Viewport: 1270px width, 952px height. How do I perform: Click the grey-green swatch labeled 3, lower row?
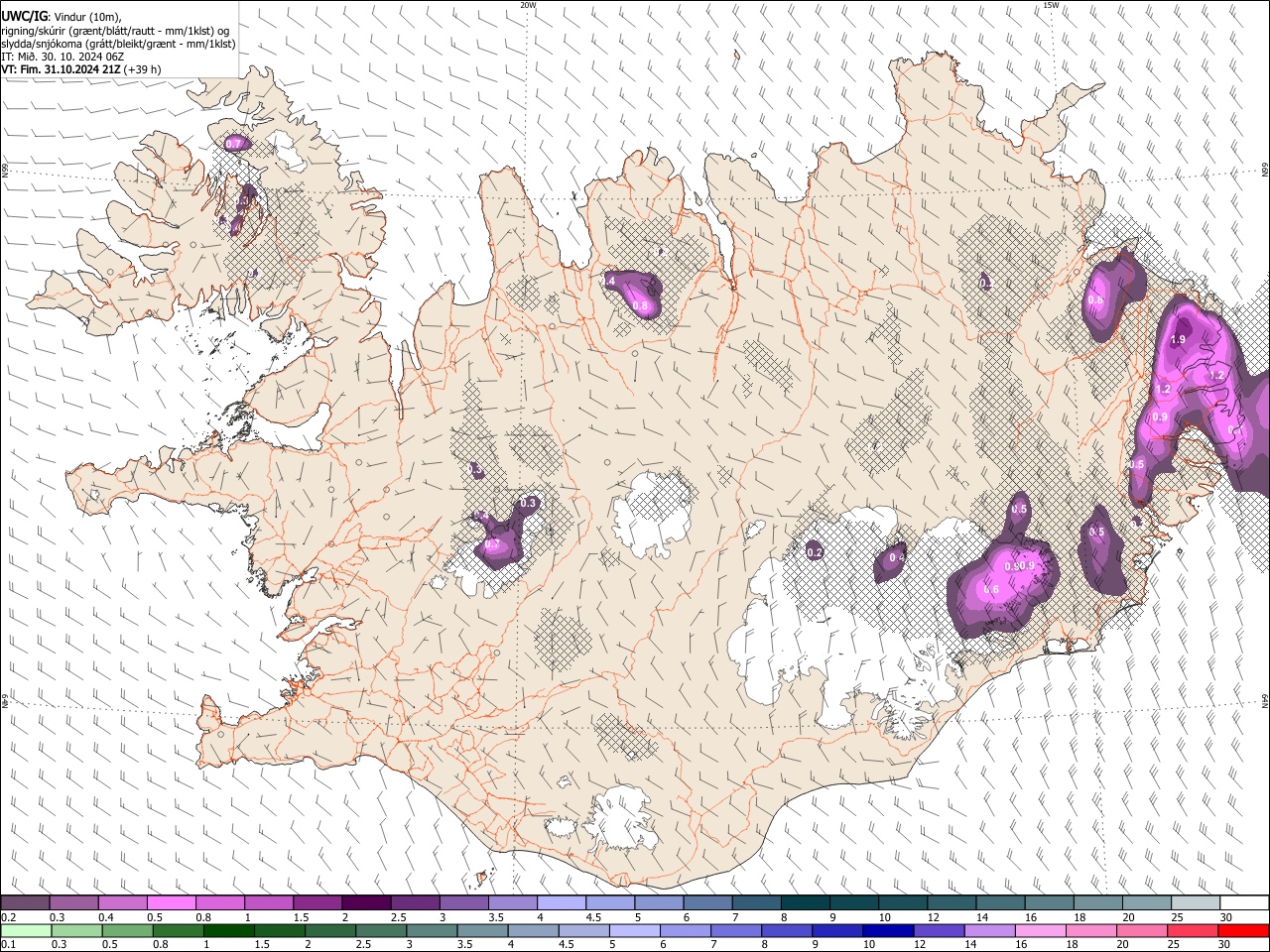pos(432,930)
